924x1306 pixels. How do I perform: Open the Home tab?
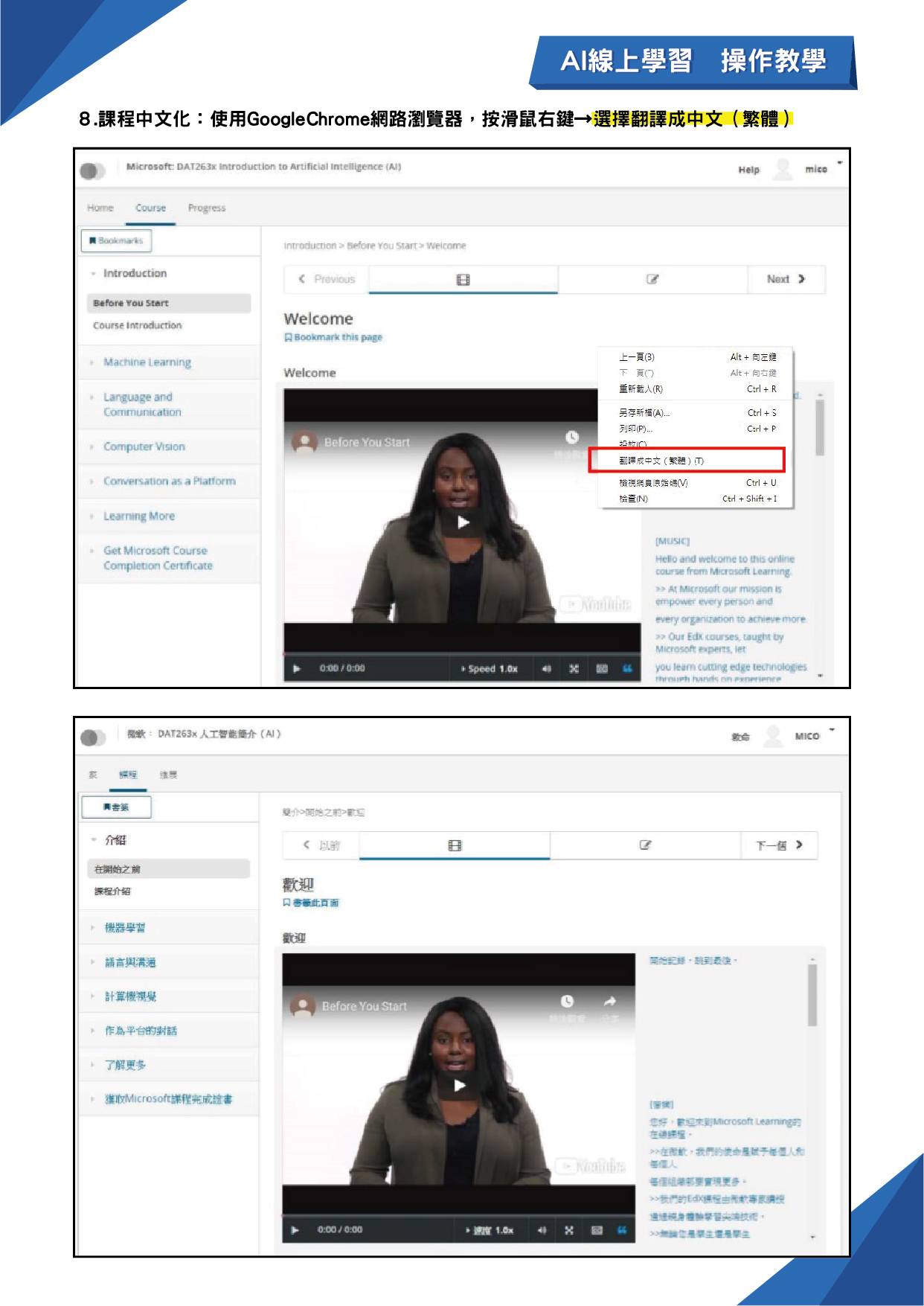tap(100, 208)
